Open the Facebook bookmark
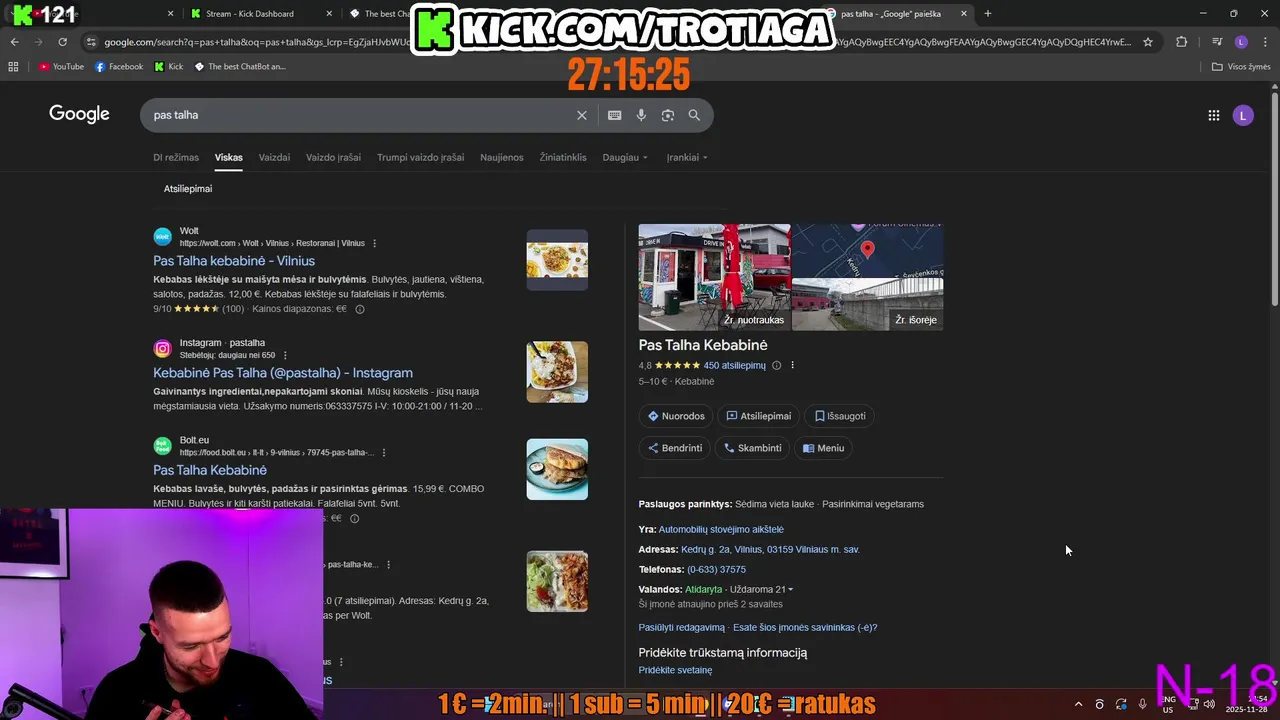This screenshot has height=720, width=1280. click(119, 67)
